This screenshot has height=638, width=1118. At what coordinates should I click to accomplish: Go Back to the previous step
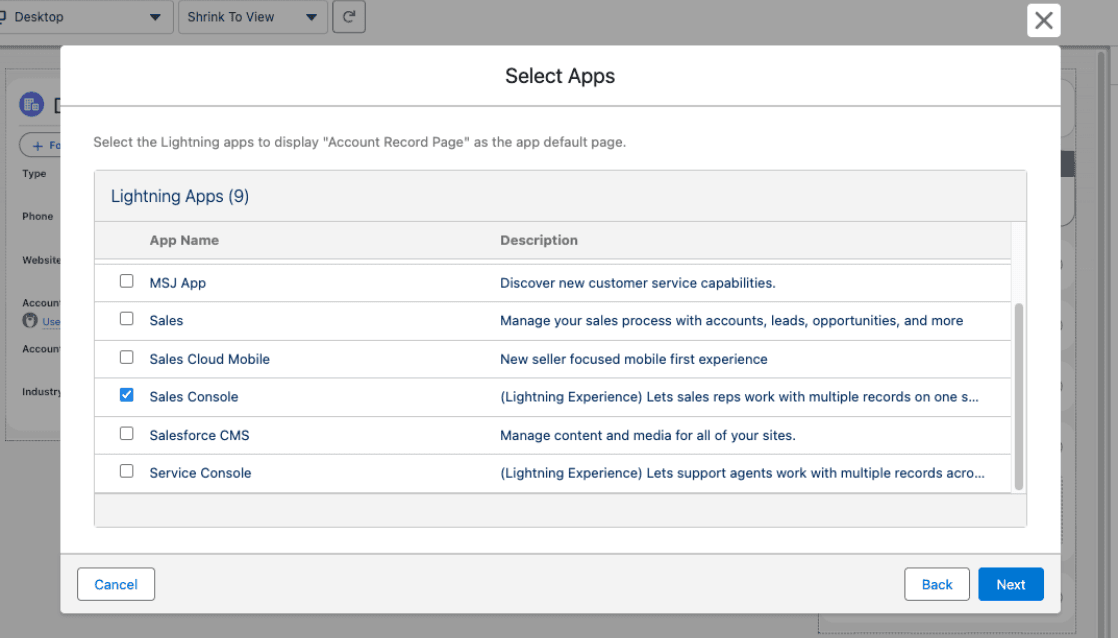coord(937,585)
